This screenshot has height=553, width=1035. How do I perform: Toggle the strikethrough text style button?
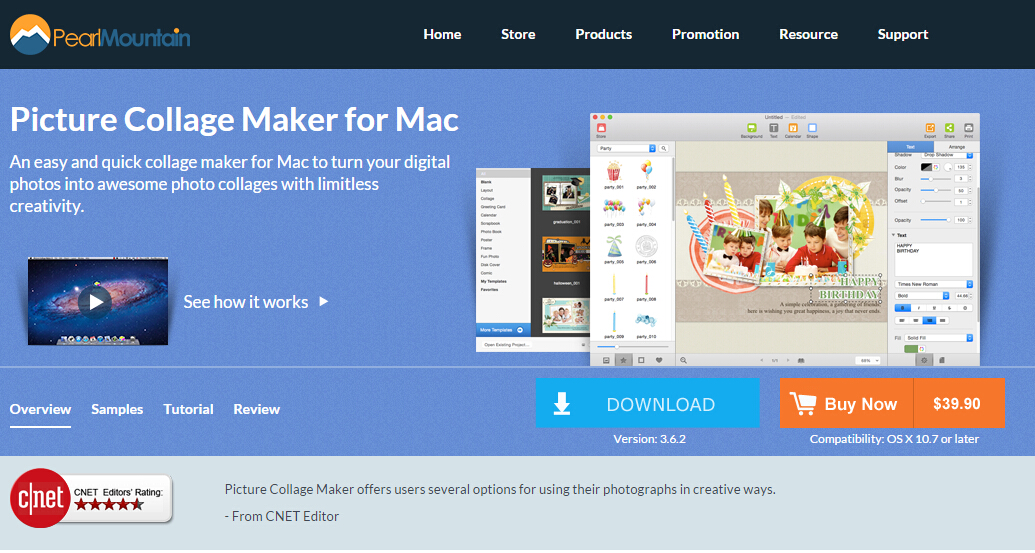(949, 308)
